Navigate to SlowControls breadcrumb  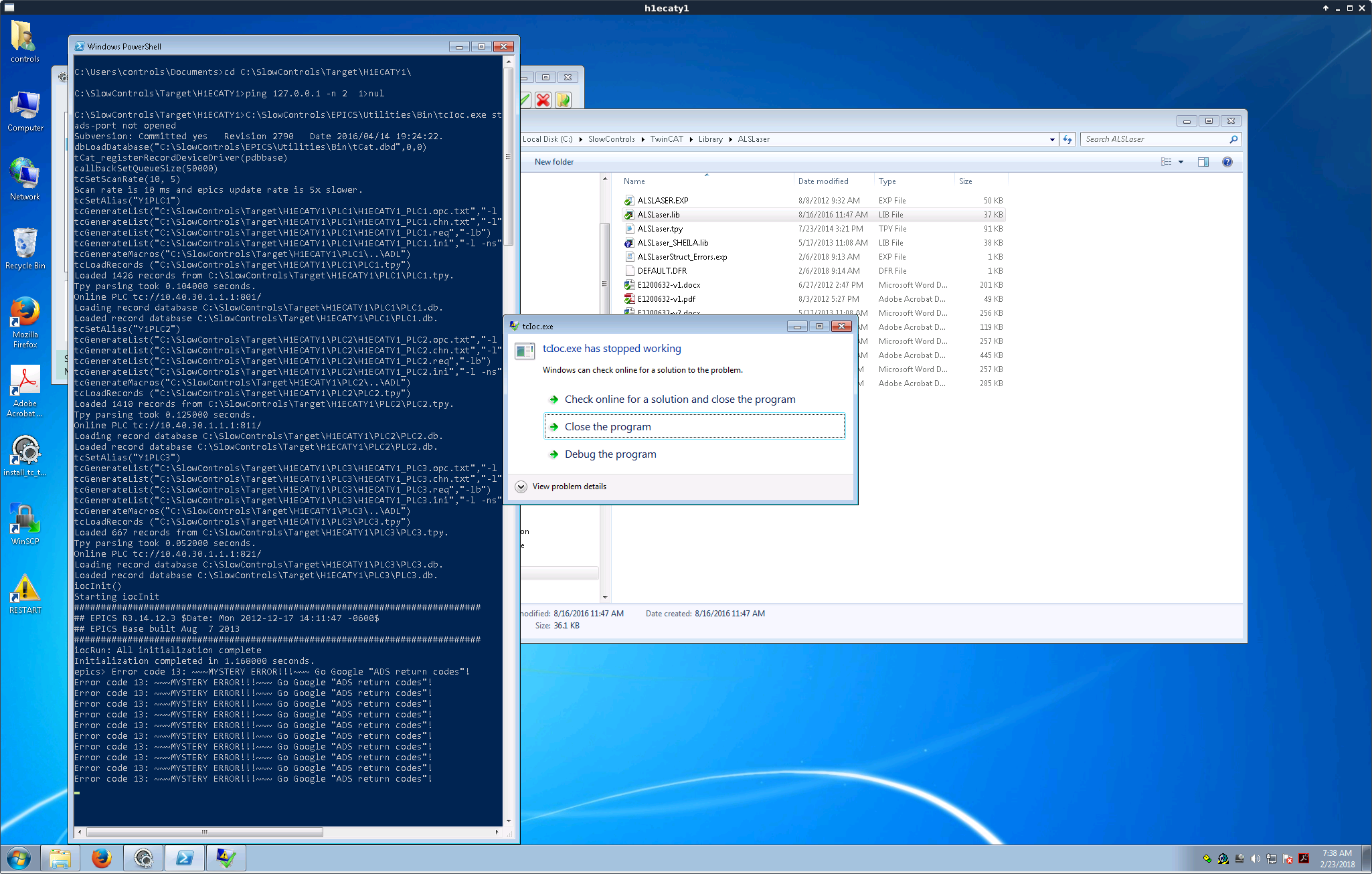(612, 139)
